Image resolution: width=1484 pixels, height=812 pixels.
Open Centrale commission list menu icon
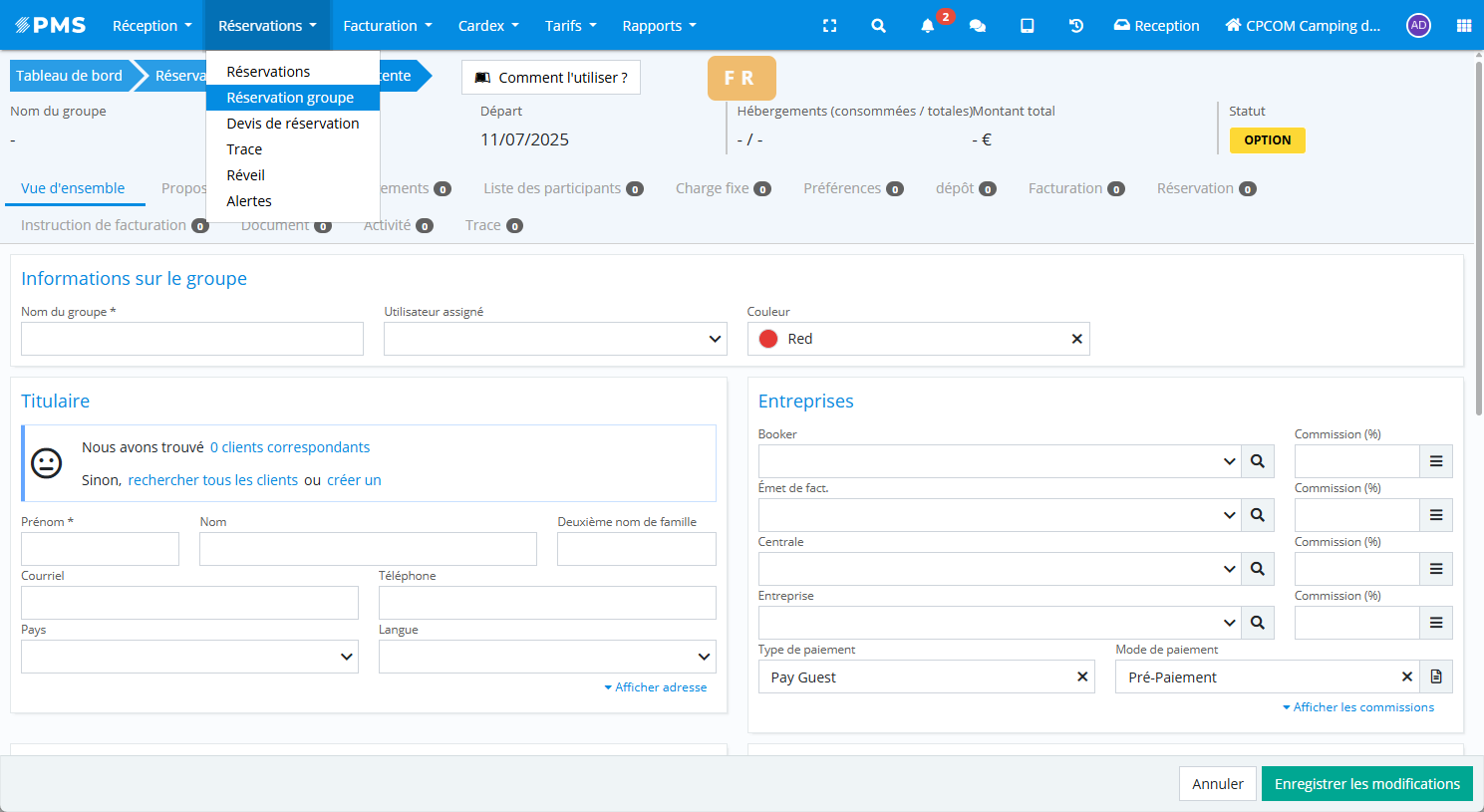[x=1436, y=569]
